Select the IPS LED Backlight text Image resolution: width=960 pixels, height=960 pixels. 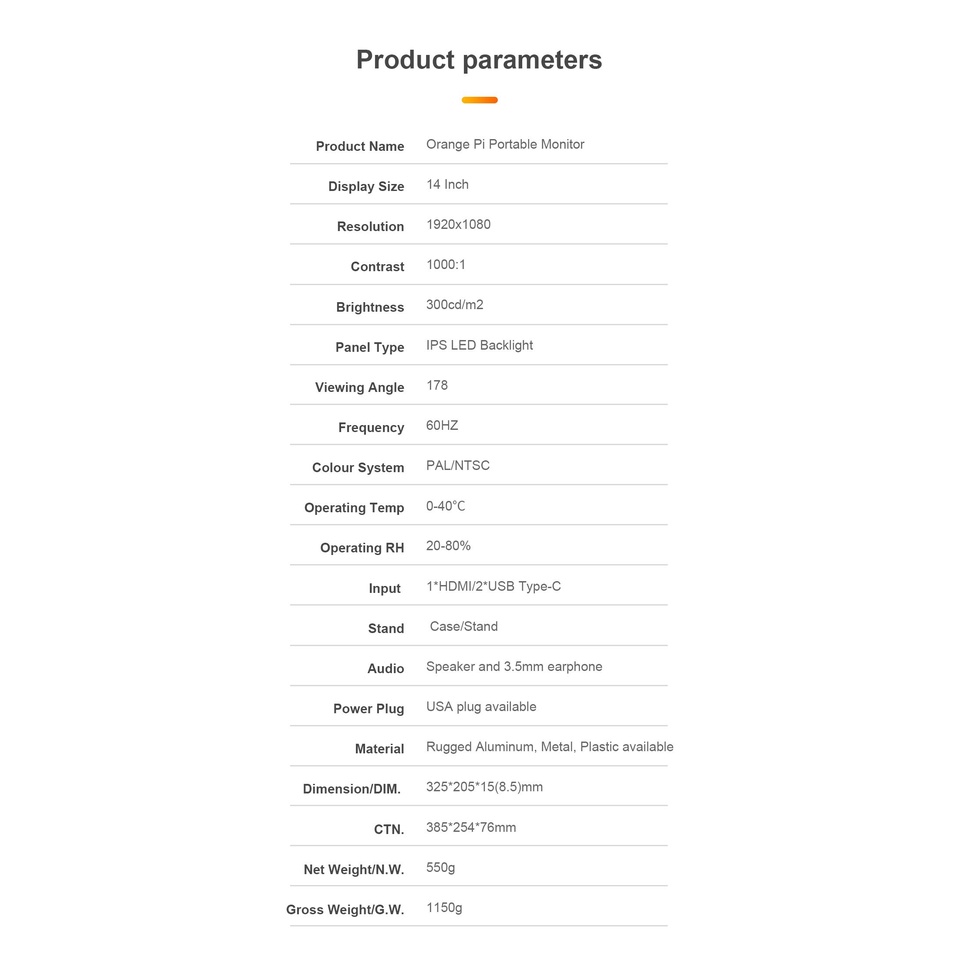pyautogui.click(x=479, y=345)
